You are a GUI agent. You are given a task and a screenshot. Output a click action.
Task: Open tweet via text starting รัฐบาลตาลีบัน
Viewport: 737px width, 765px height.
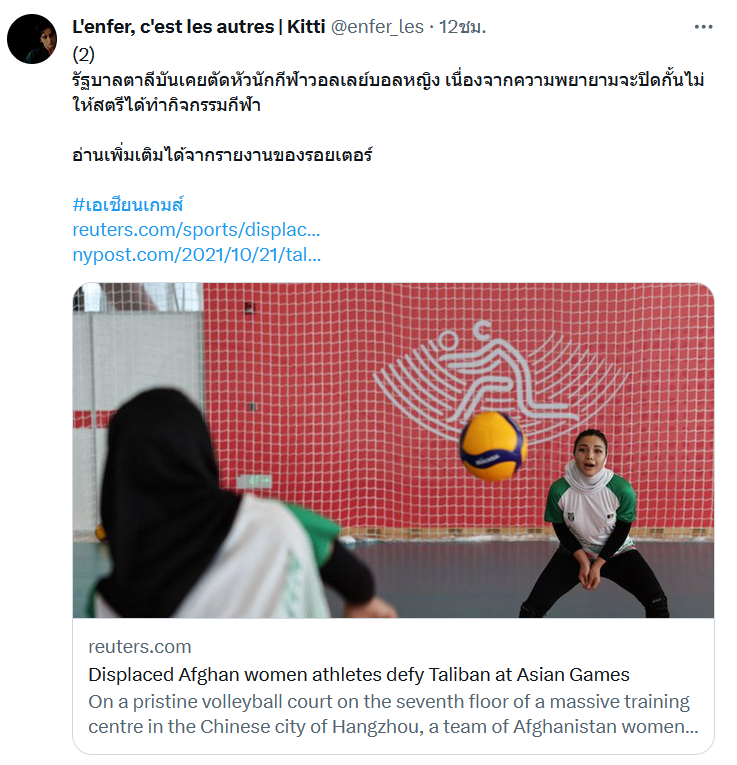(x=388, y=80)
